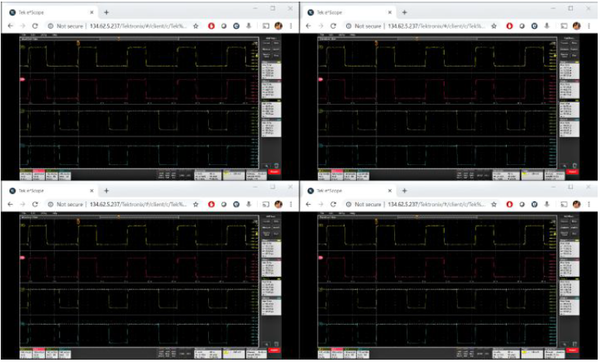Select the Tek e*Scope tab in upper-right window
The height and width of the screenshot is (362, 600).
click(350, 12)
